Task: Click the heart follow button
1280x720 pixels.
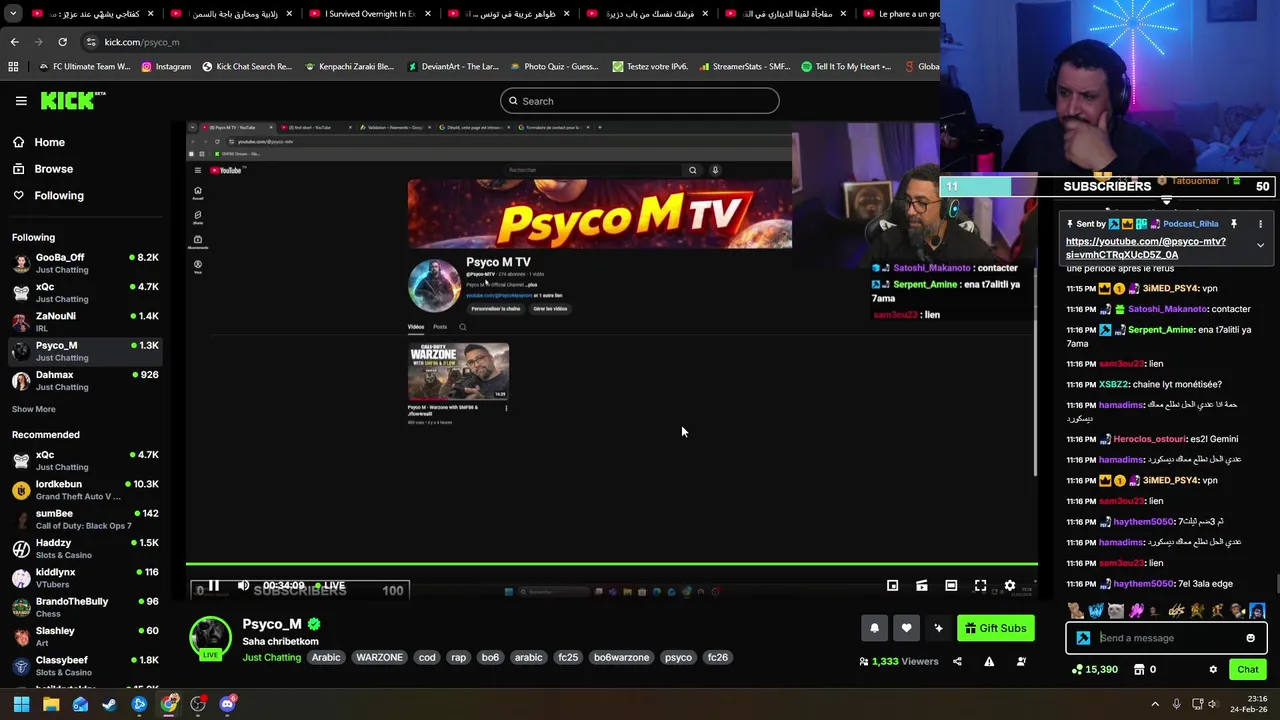Action: (x=906, y=628)
